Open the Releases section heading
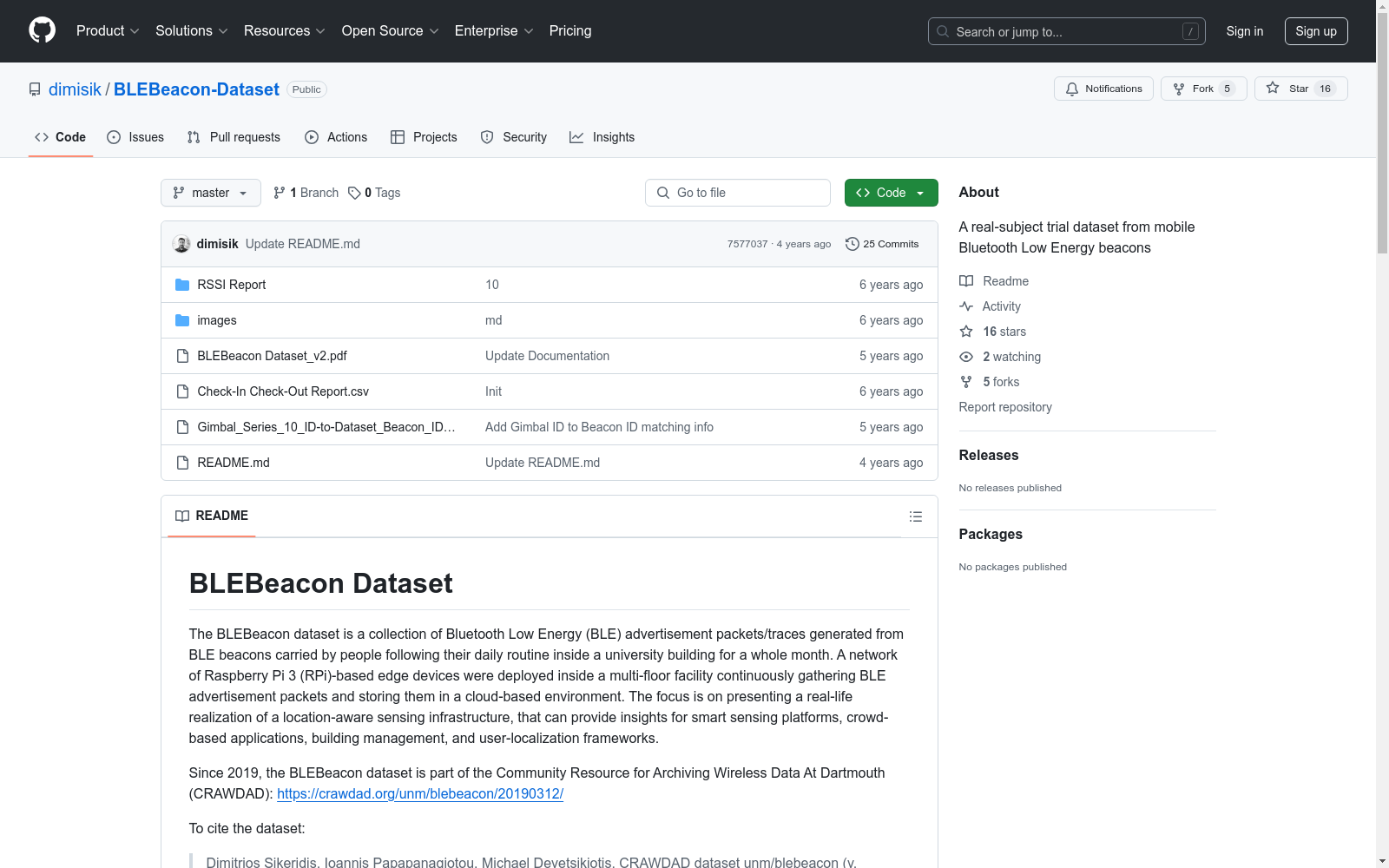 989,455
